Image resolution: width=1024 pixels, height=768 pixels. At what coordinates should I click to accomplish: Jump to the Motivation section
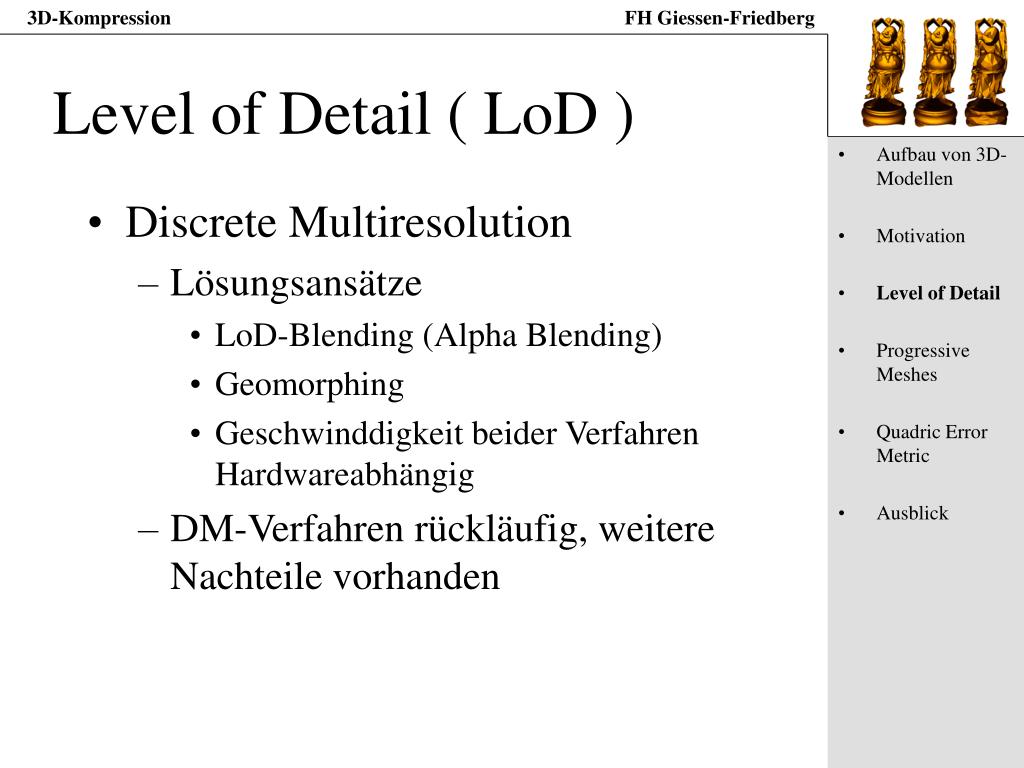(920, 236)
